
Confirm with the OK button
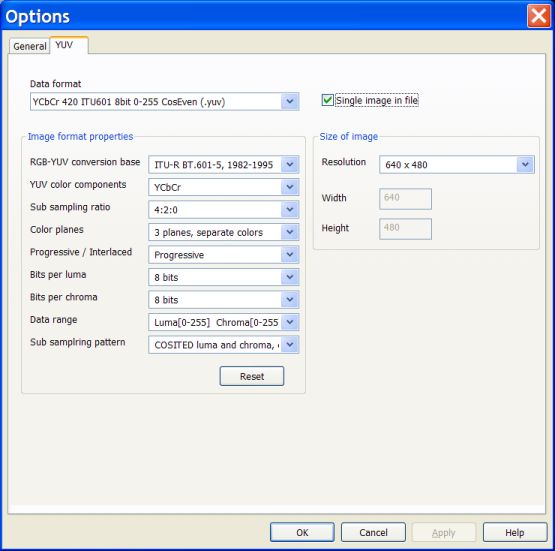click(302, 532)
